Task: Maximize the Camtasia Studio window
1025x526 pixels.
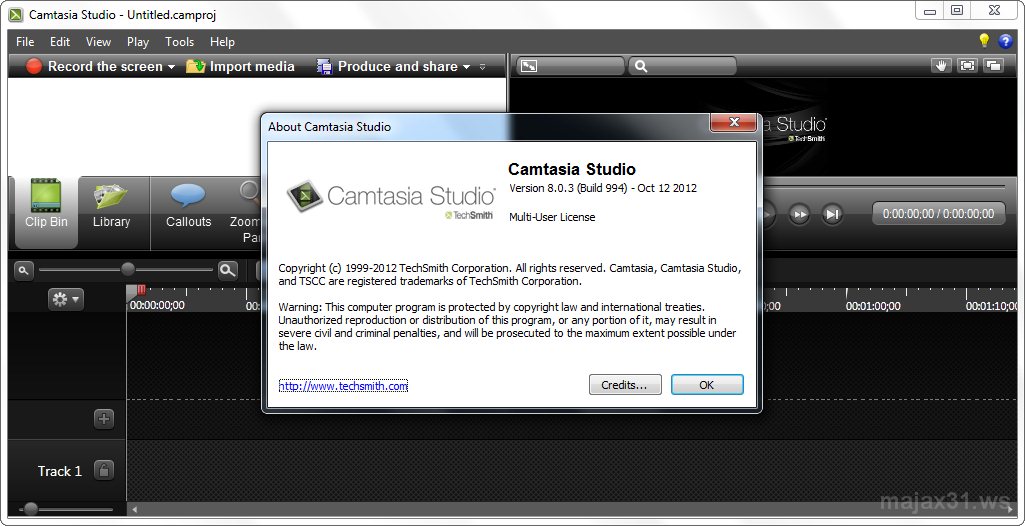Action: click(957, 10)
